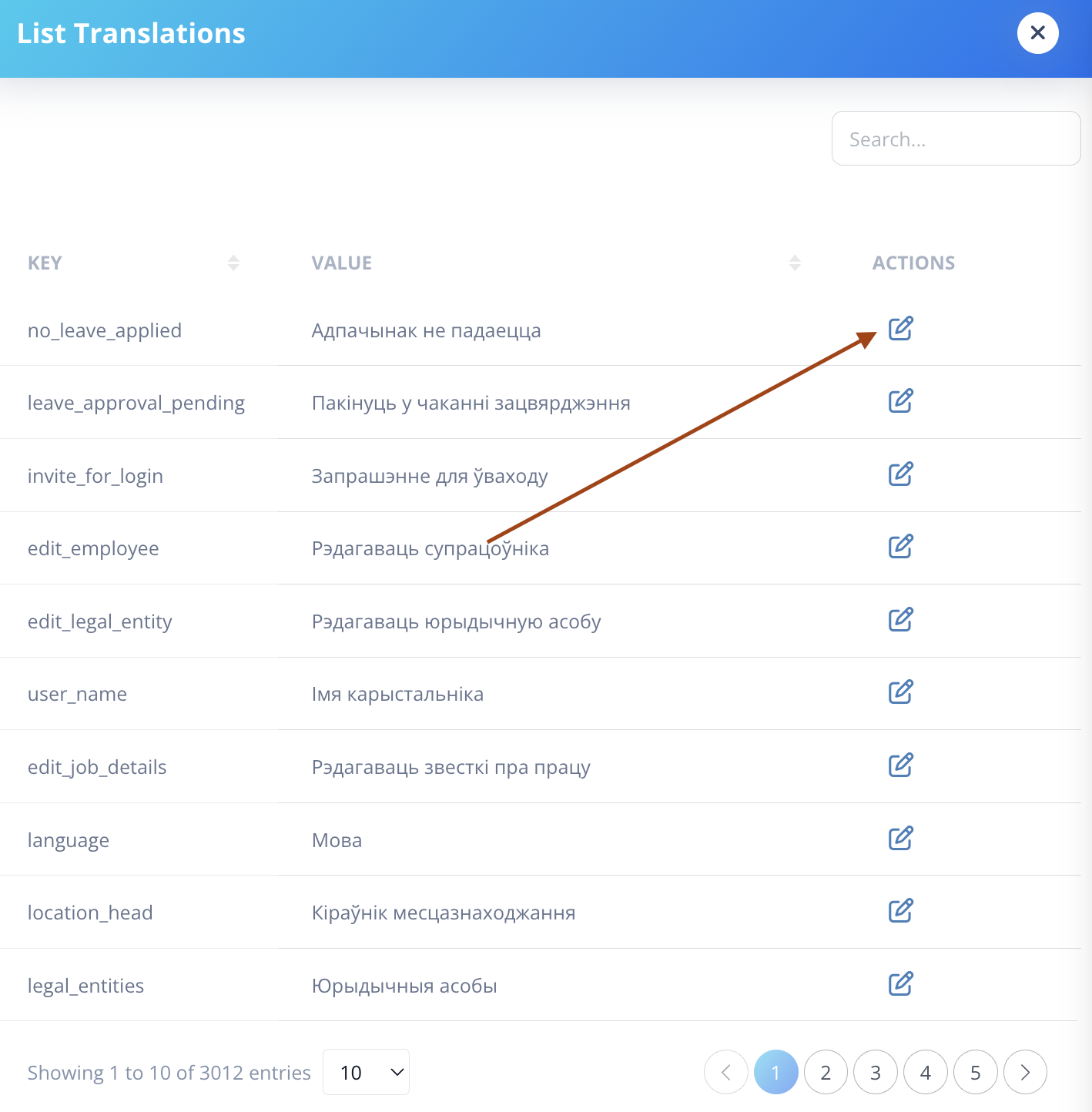Click the ACTIONS column header
The width and height of the screenshot is (1092, 1112).
tap(913, 263)
